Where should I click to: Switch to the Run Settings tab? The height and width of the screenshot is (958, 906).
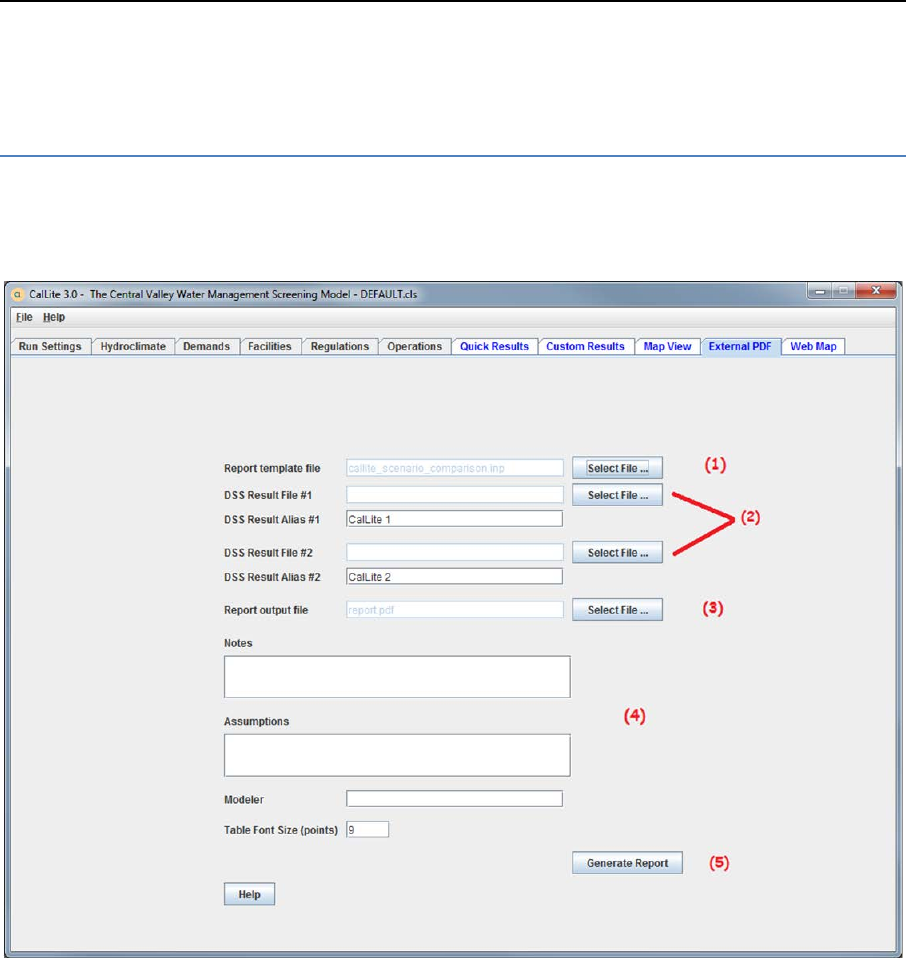[50, 346]
